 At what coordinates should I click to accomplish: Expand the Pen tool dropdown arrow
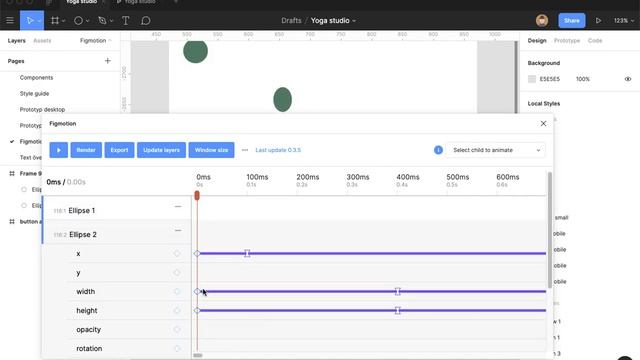click(111, 21)
